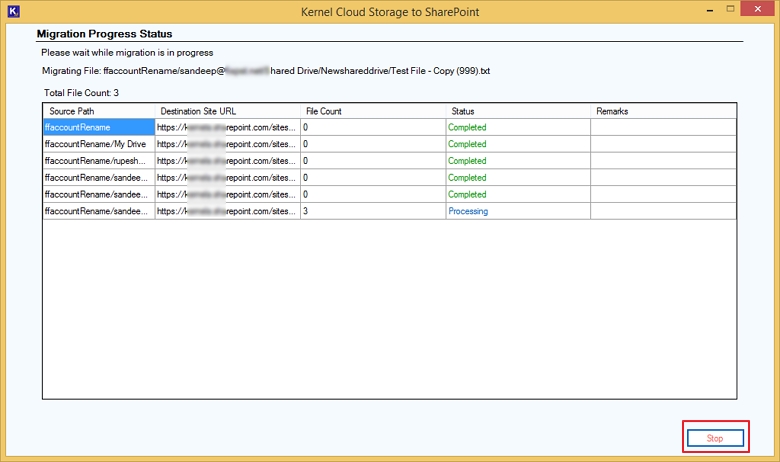Click Completed status in the rupesh row

518,161
